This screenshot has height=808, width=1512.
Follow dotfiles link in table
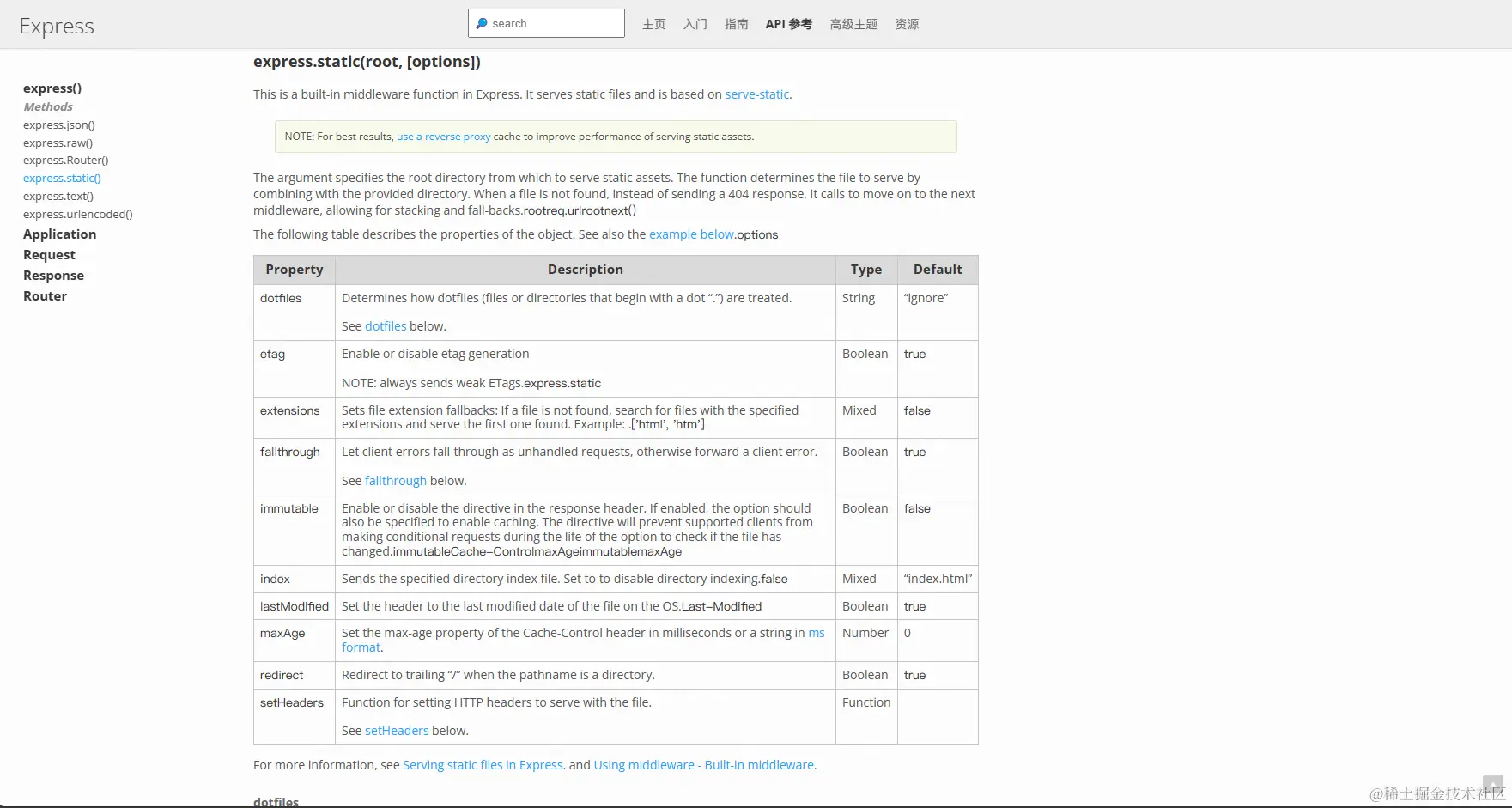coord(386,326)
